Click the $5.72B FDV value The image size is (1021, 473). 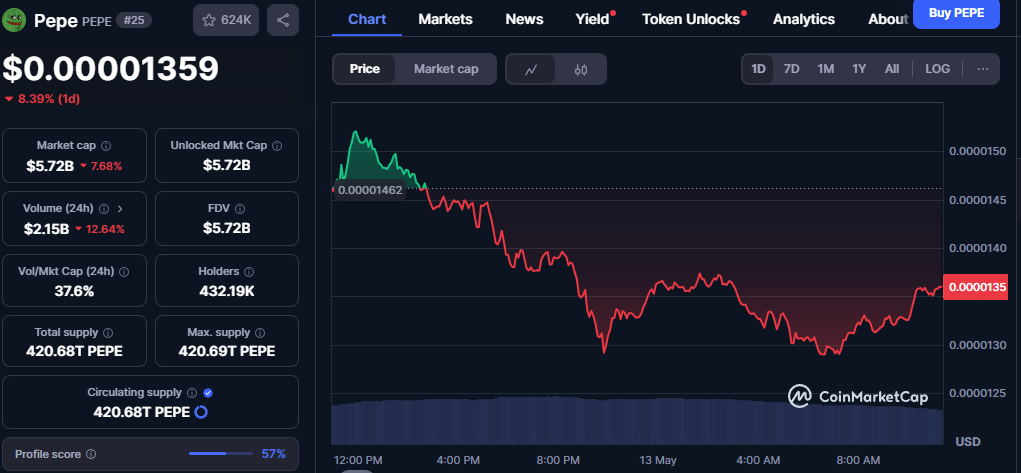(x=227, y=229)
